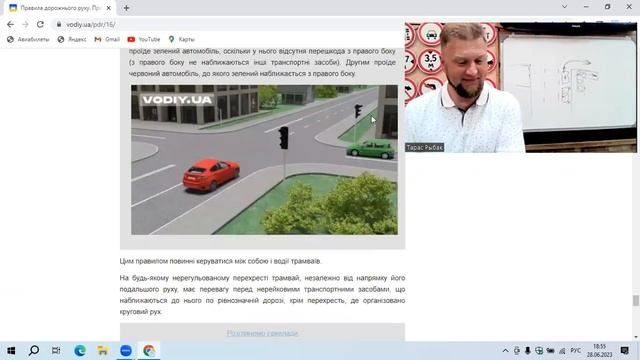Open the Карты bookmark
The height and width of the screenshot is (360, 640).
point(182,39)
